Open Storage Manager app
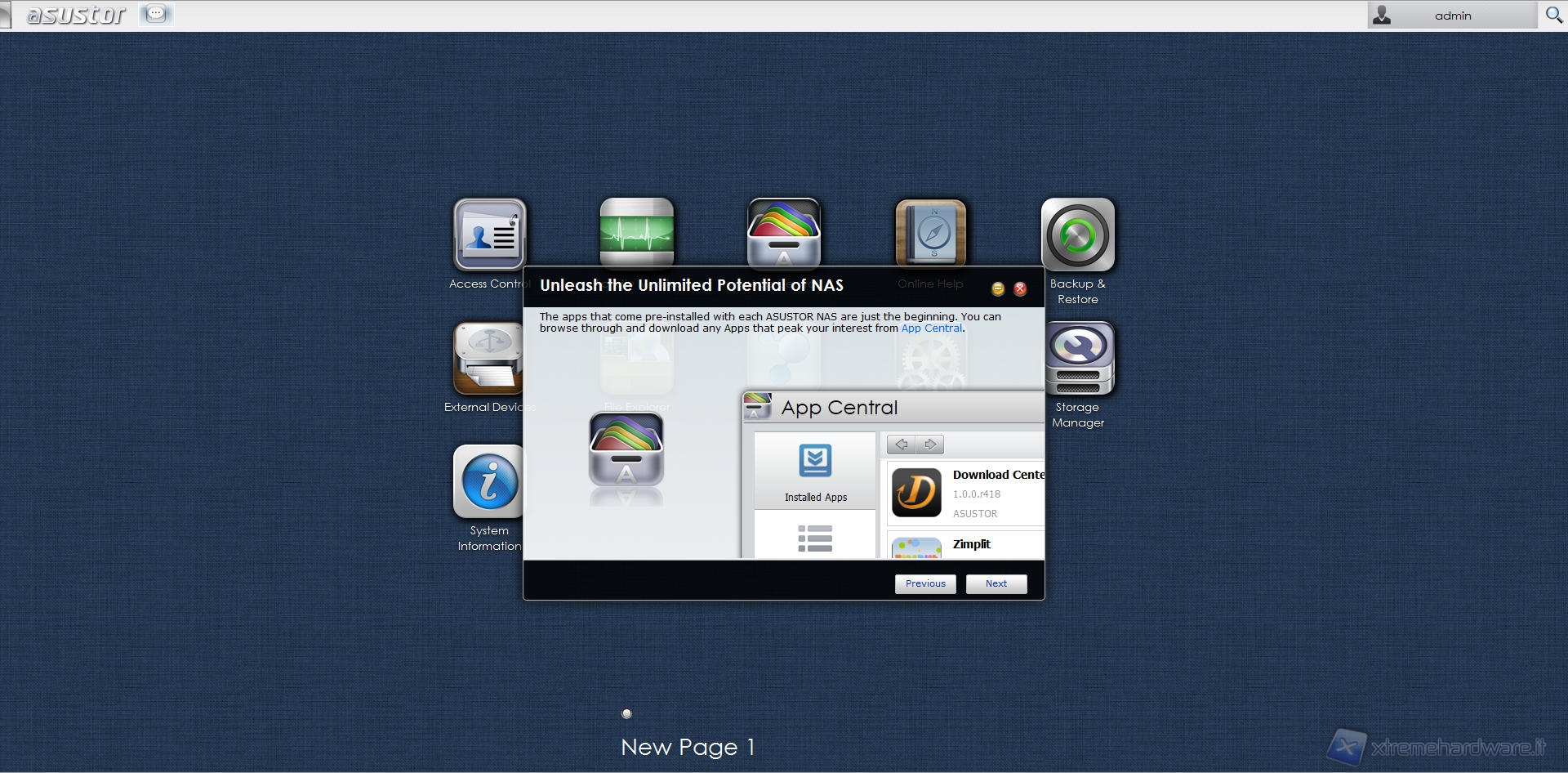 point(1077,359)
